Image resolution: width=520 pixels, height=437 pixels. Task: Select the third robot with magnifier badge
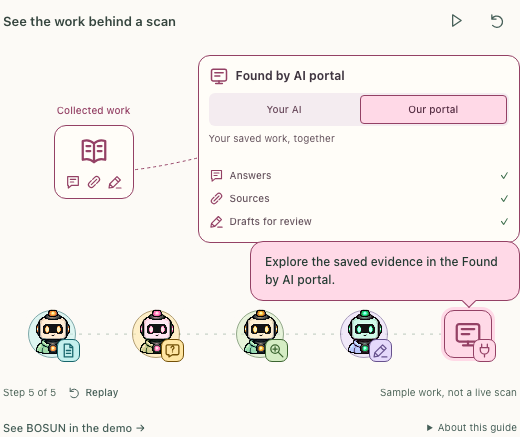pos(262,335)
